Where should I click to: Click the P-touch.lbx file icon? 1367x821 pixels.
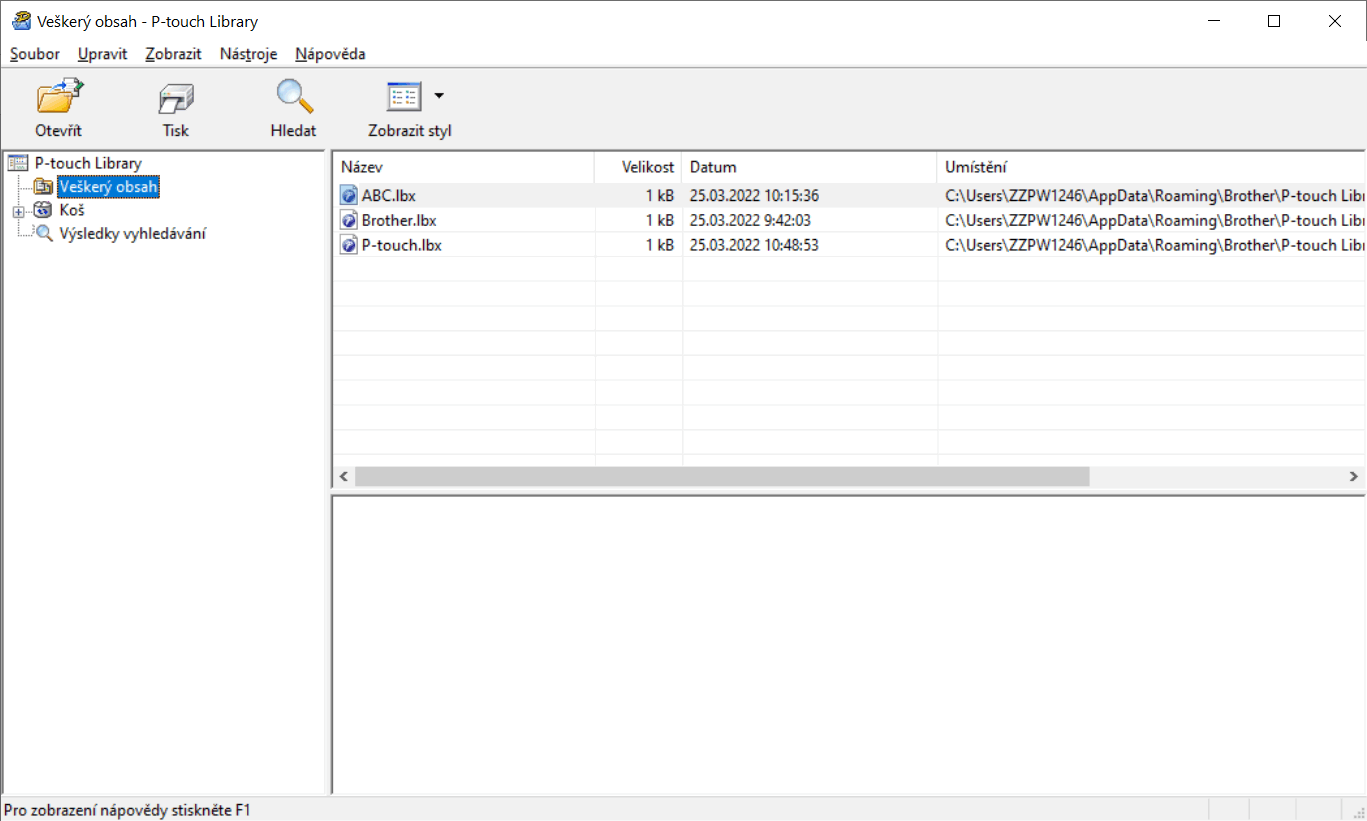(x=349, y=245)
